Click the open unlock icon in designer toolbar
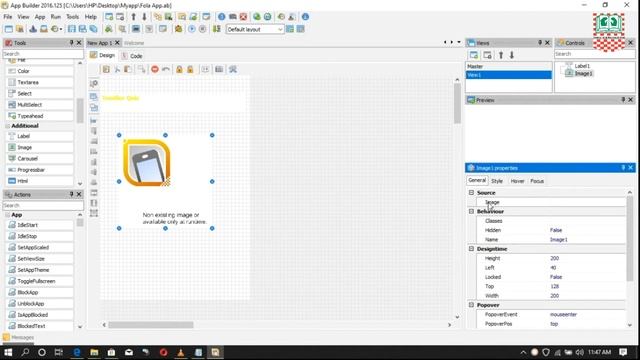This screenshot has width=640, height=360. (x=190, y=69)
